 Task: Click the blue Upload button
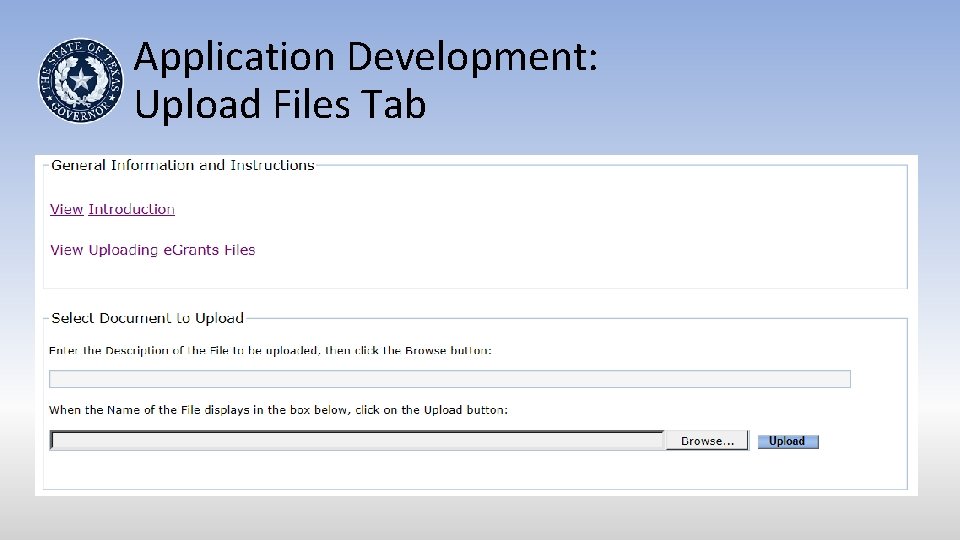[788, 441]
